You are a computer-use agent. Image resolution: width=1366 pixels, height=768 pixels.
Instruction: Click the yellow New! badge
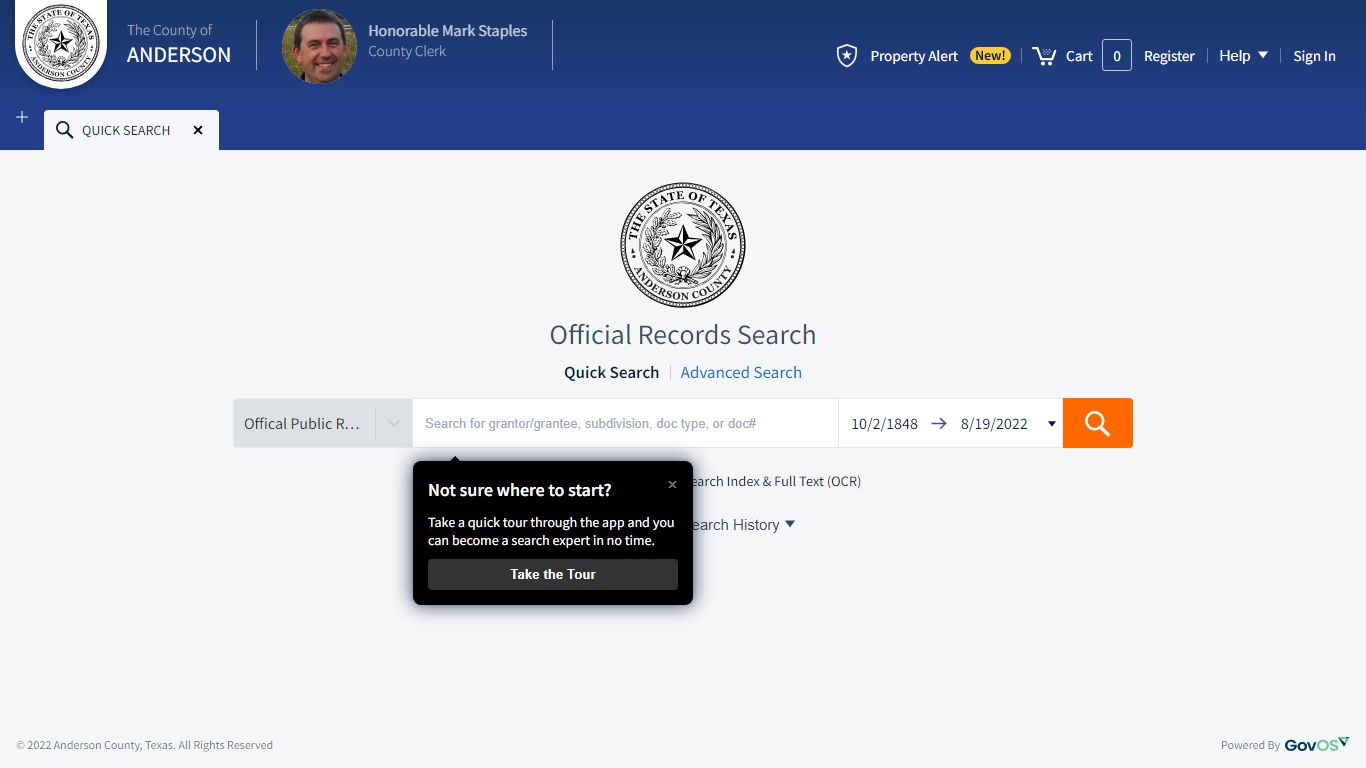(x=990, y=56)
